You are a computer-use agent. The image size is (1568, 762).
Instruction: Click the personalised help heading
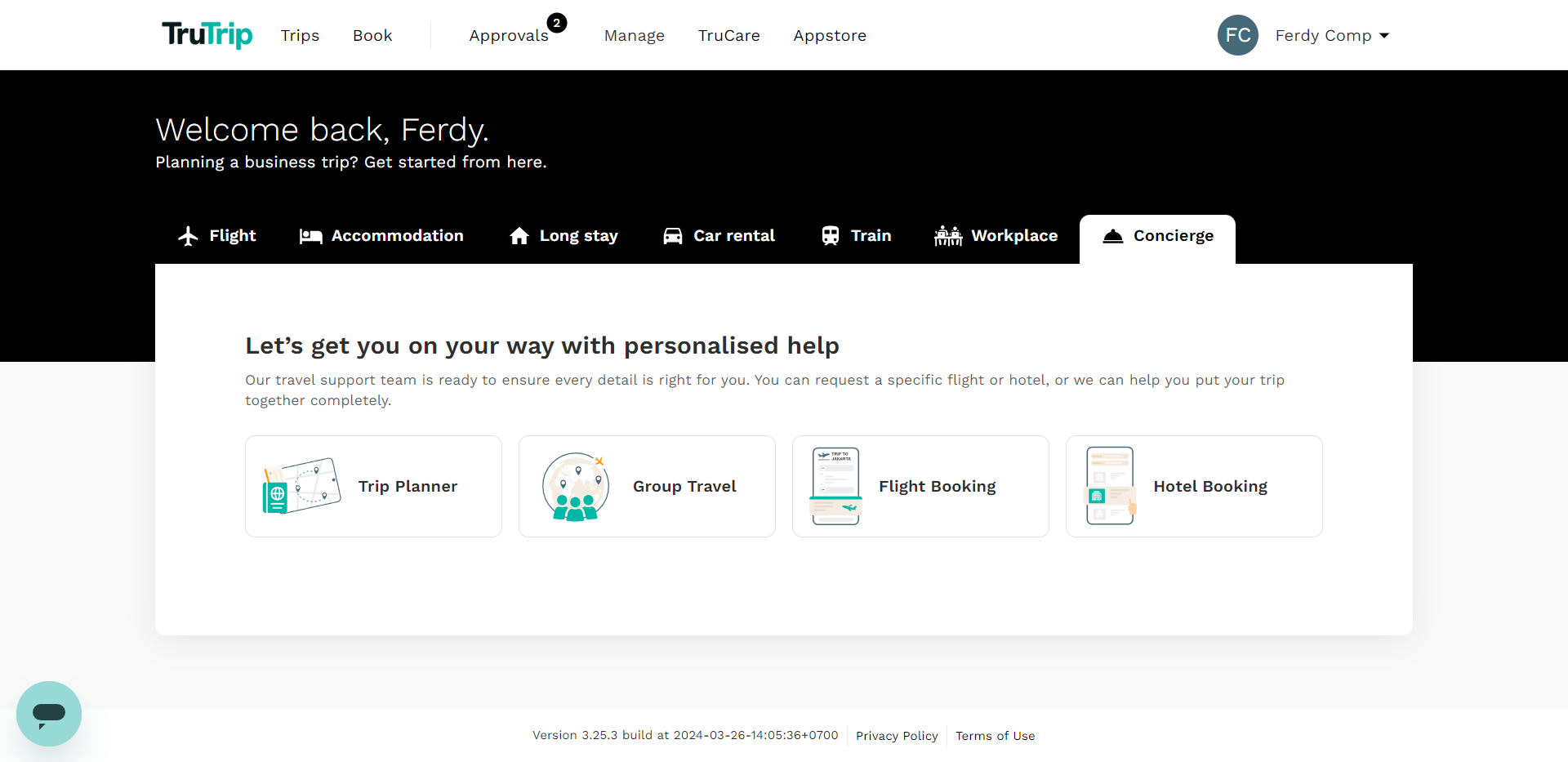click(x=542, y=345)
